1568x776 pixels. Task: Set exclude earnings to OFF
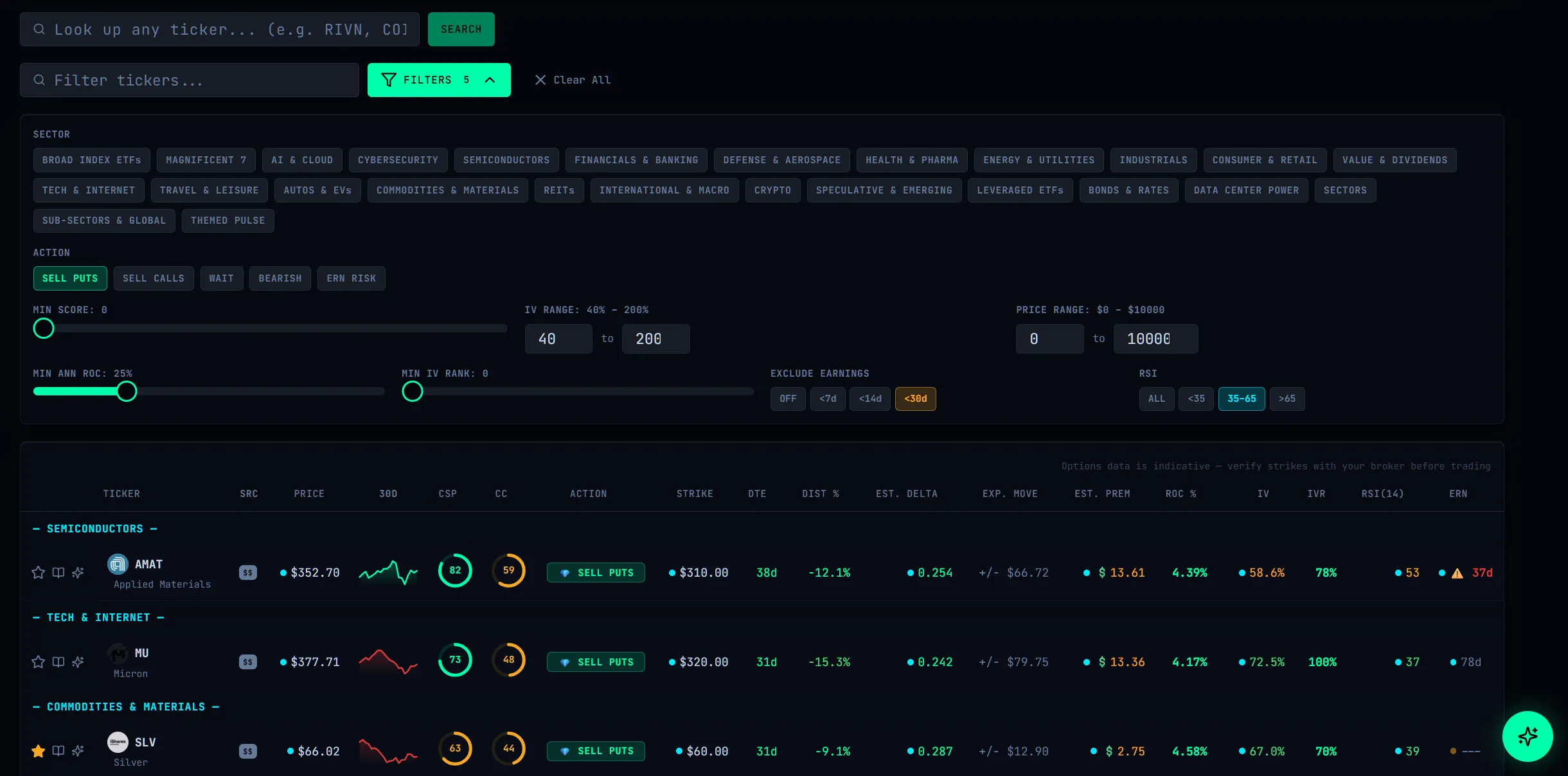pyautogui.click(x=788, y=399)
